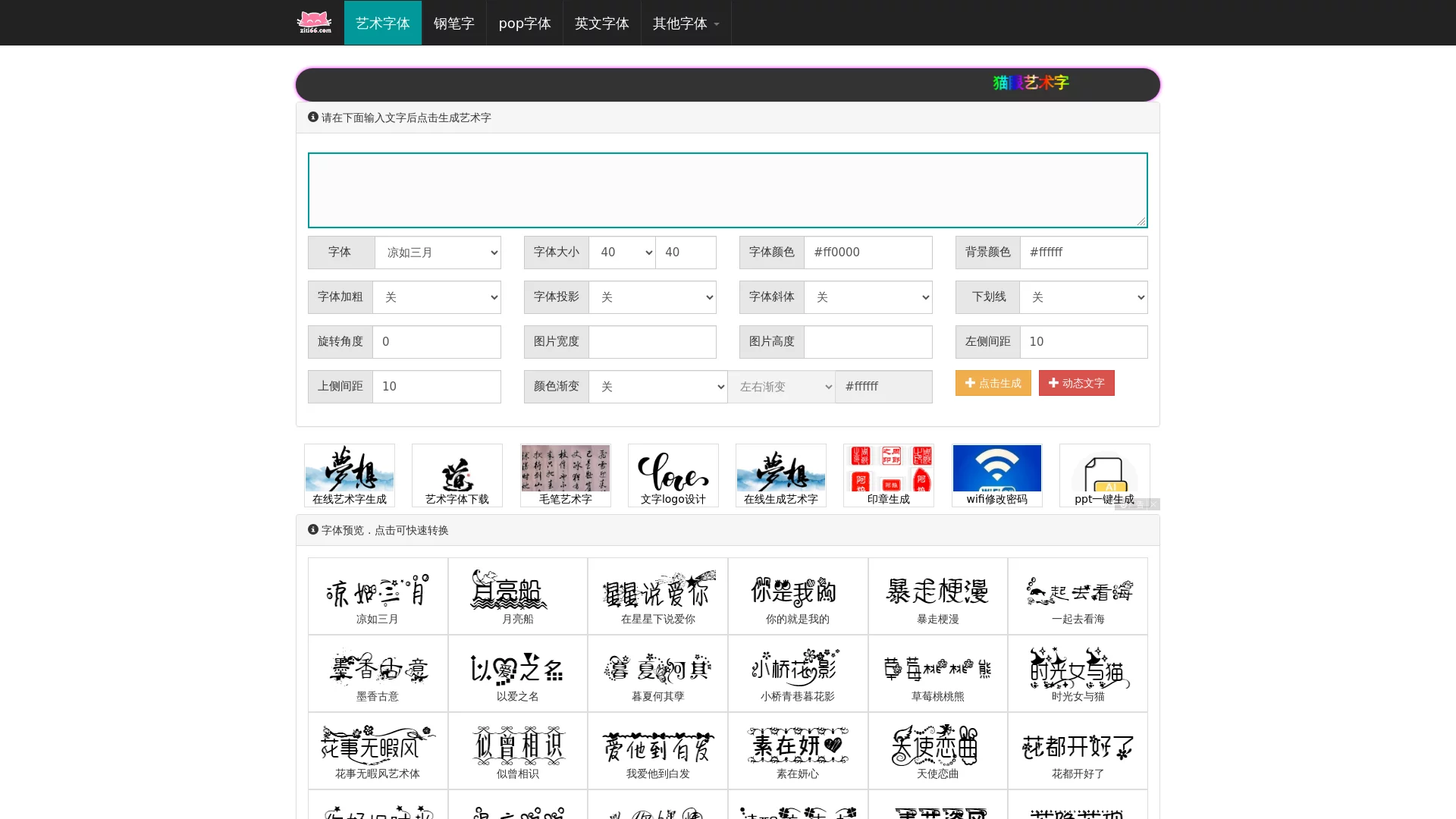Open the 颜色渐变 gradient dropdown
Viewport: 1456px width, 819px height.
(658, 386)
